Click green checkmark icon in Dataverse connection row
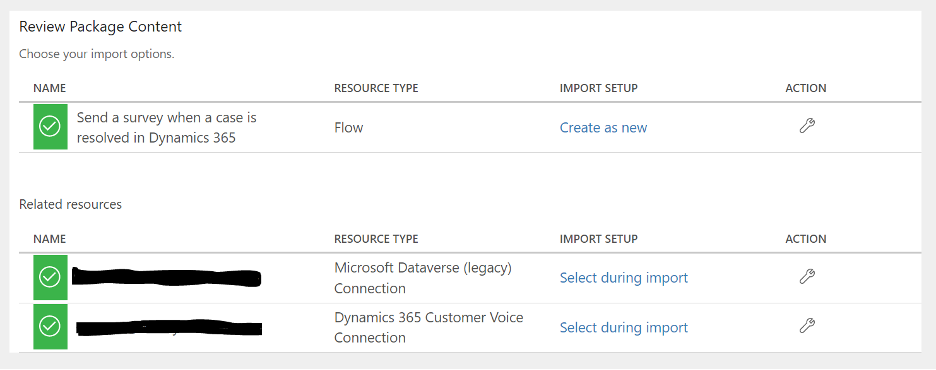Screen dimensions: 936x370 point(50,278)
